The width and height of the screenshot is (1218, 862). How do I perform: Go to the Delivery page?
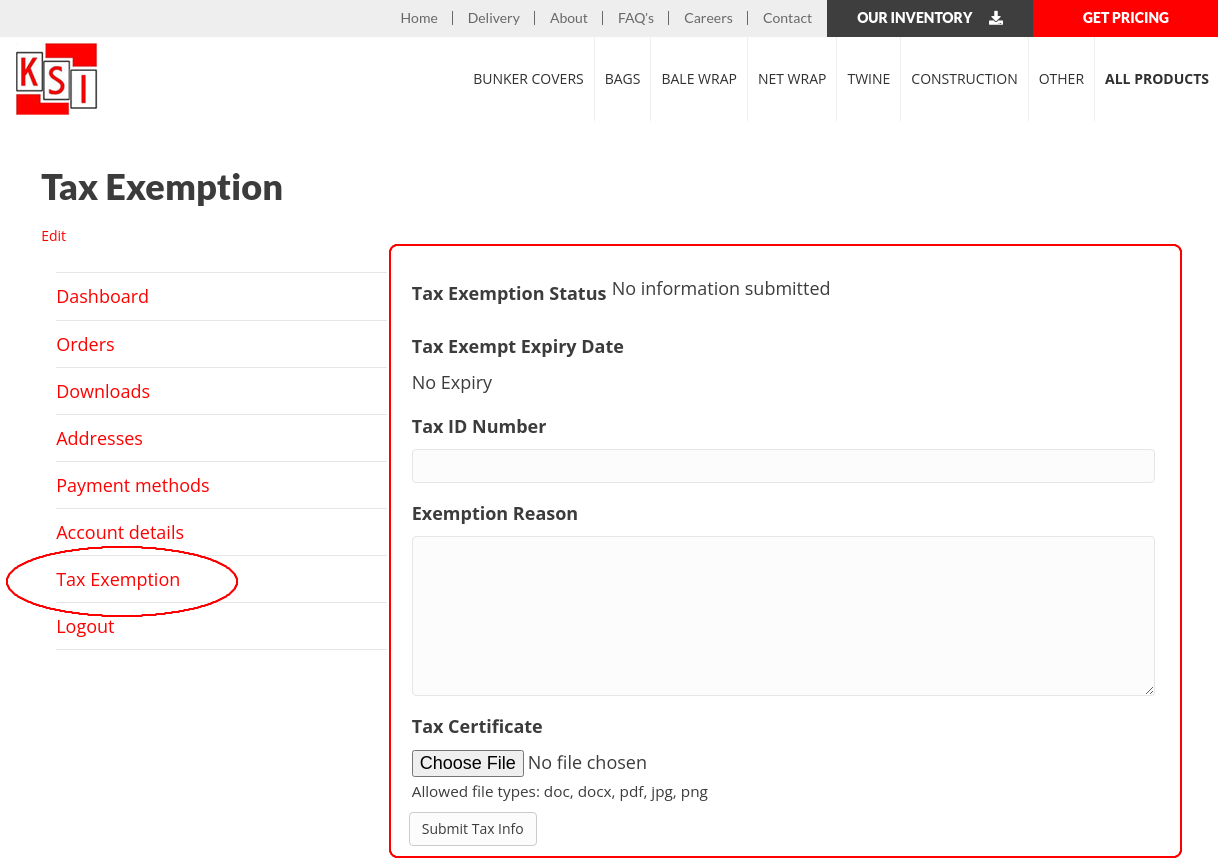tap(494, 18)
